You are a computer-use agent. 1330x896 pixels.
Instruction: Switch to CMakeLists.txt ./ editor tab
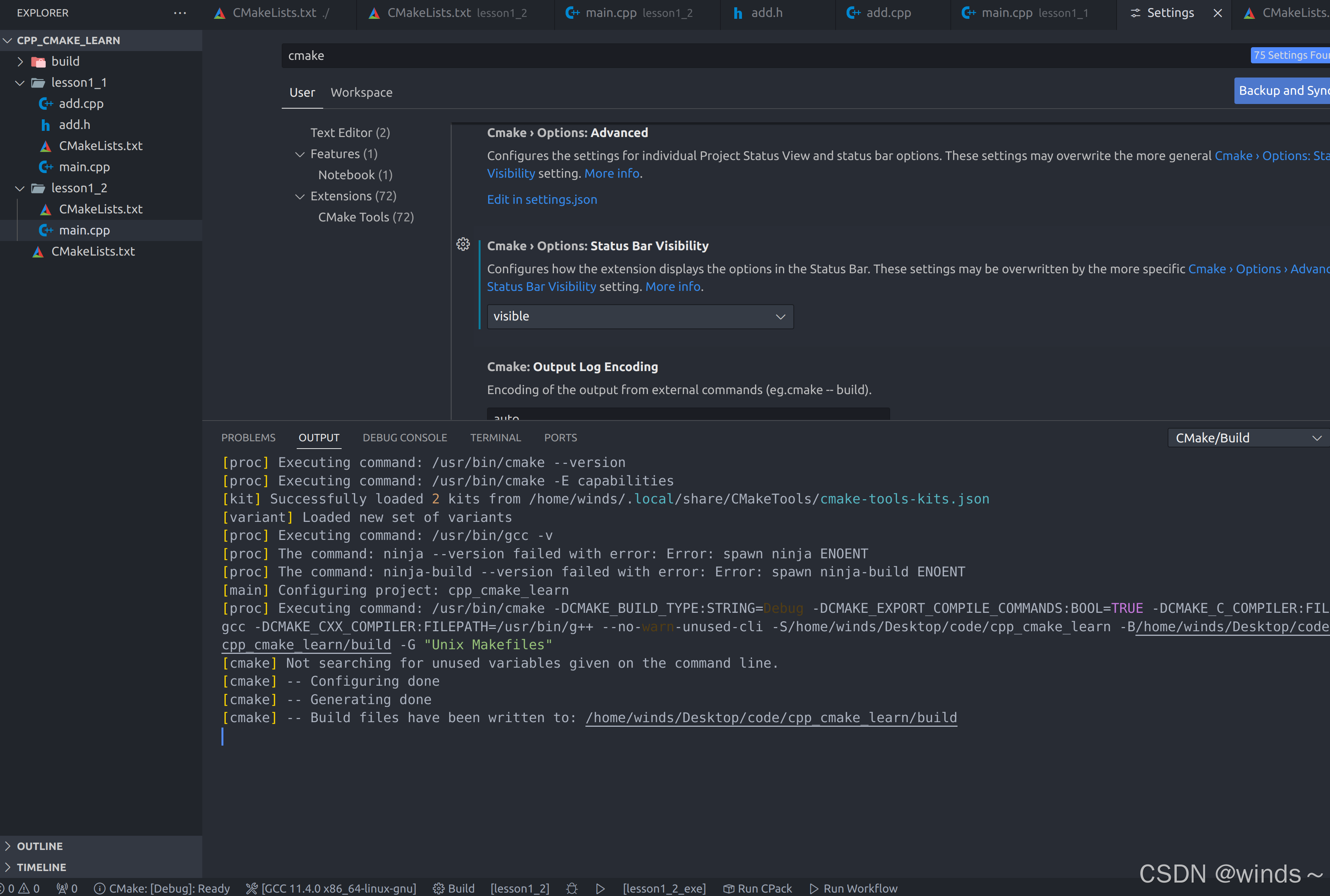point(279,13)
